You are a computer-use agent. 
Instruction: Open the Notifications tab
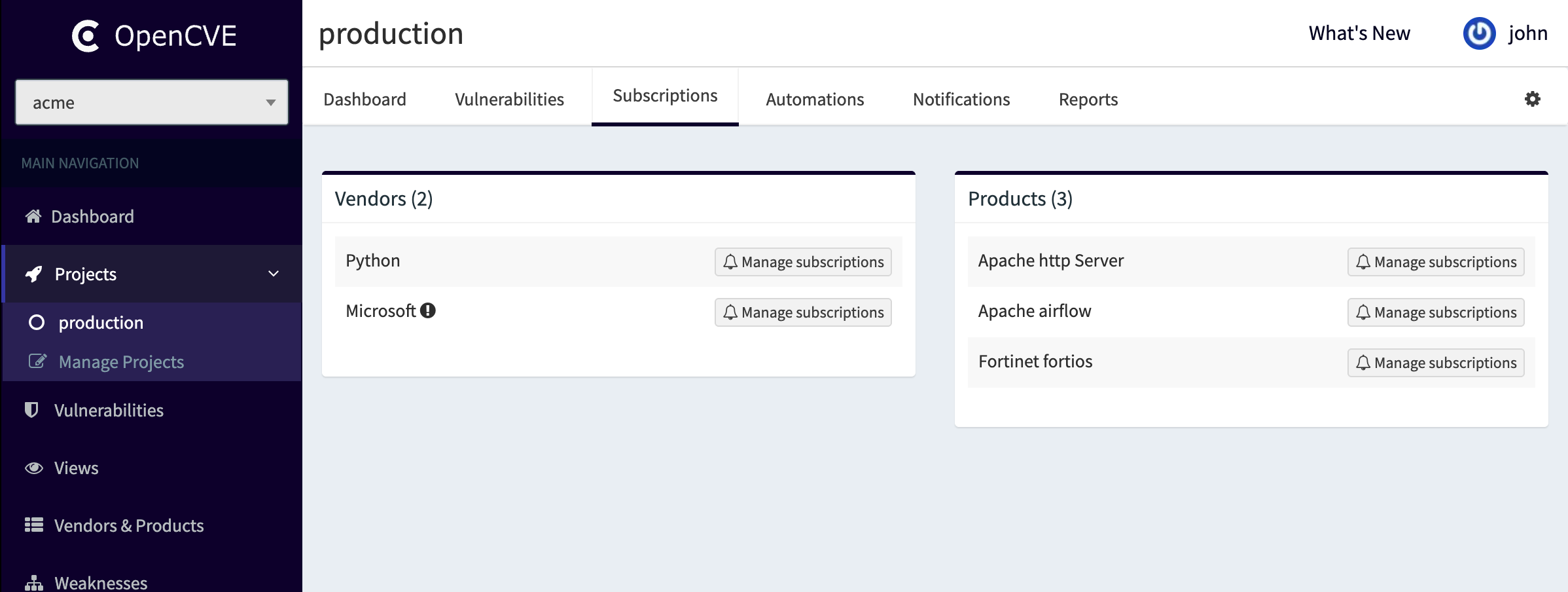(x=961, y=99)
